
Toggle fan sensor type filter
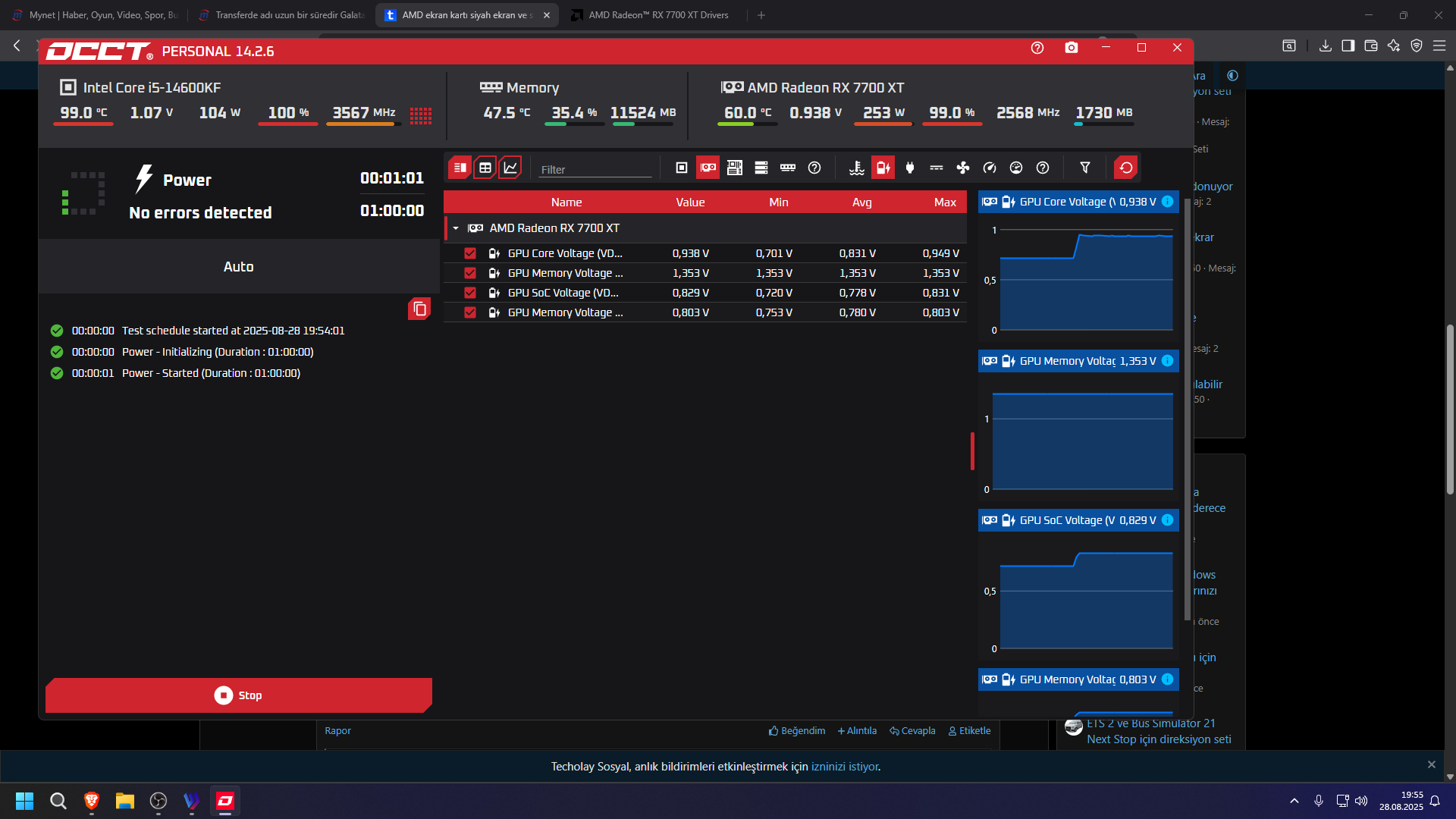point(963,168)
